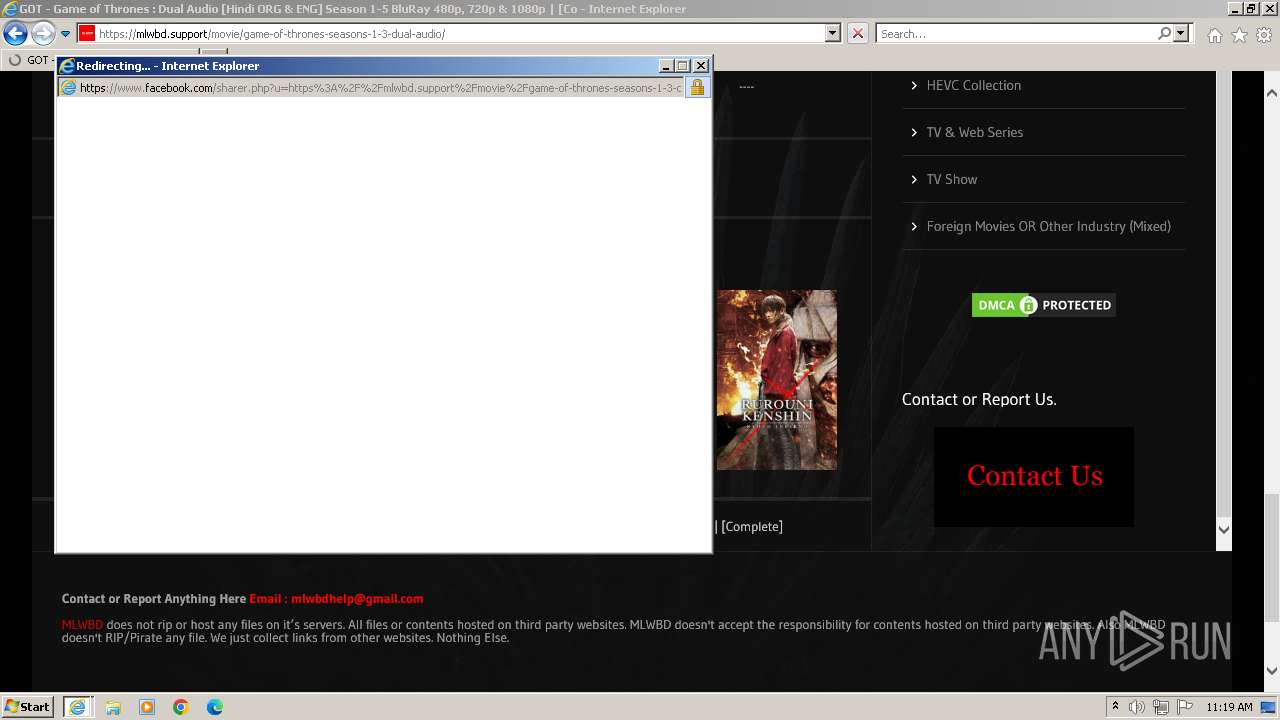
Task: Restore down the main IE window
Action: pyautogui.click(x=1250, y=9)
